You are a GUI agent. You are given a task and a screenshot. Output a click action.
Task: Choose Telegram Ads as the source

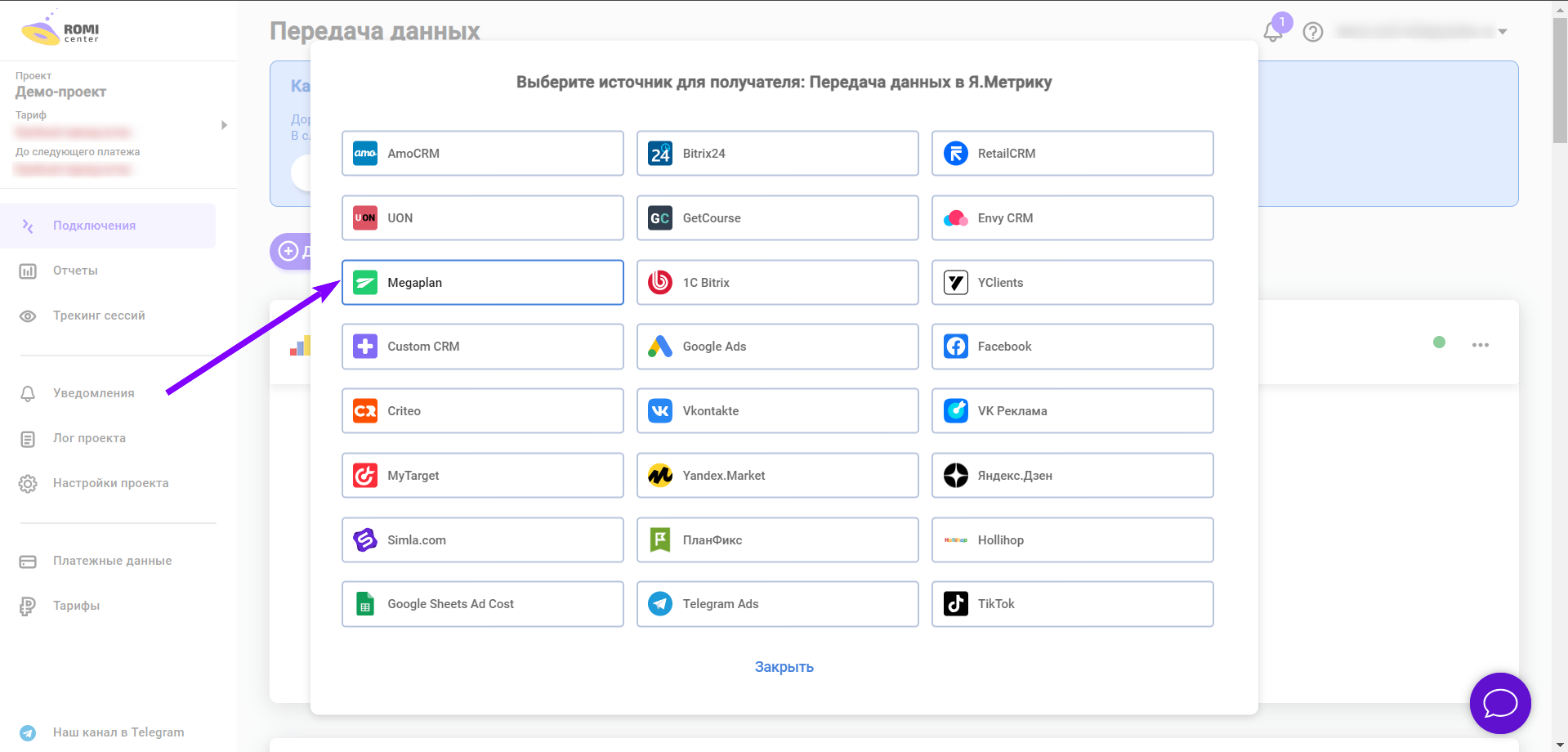click(x=777, y=603)
